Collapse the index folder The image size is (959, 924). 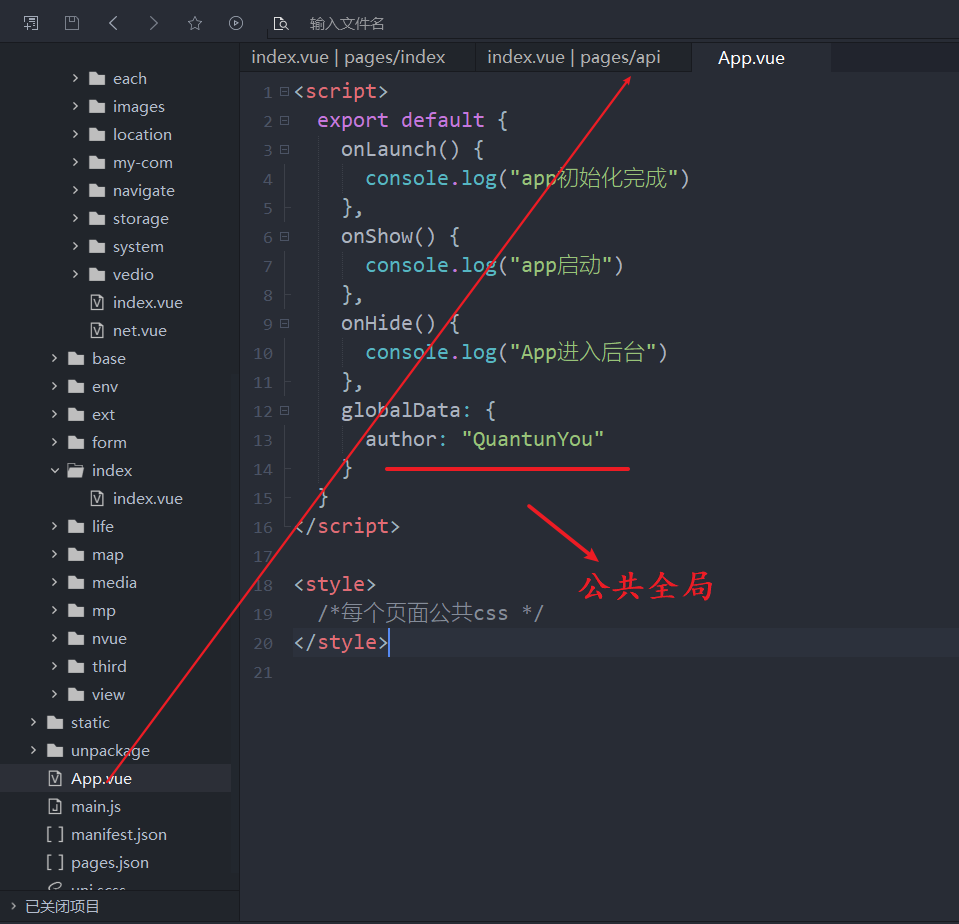54,470
